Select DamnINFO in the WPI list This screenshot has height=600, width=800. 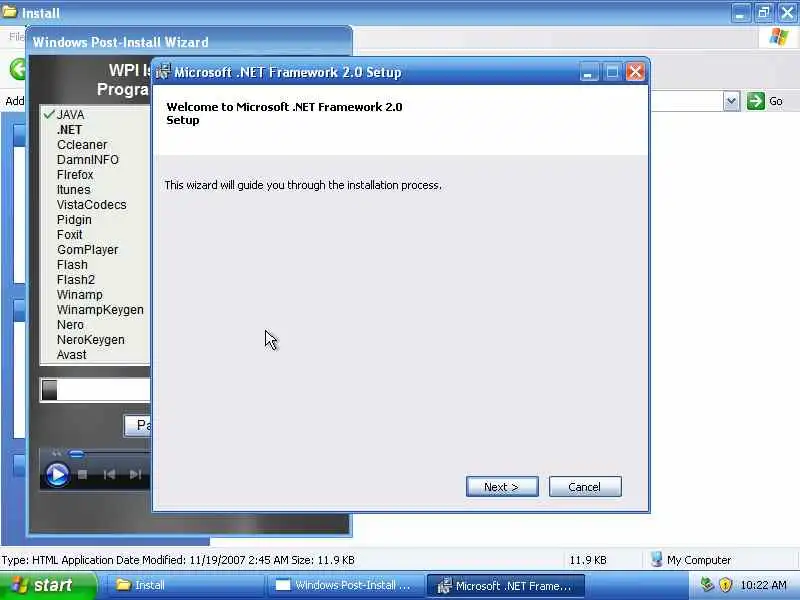tap(88, 160)
